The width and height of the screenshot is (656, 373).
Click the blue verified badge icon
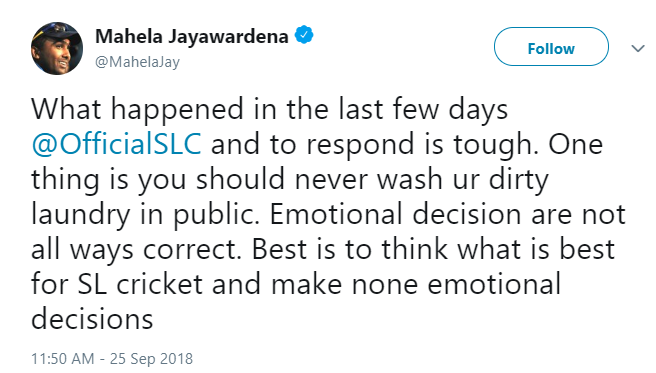click(304, 35)
